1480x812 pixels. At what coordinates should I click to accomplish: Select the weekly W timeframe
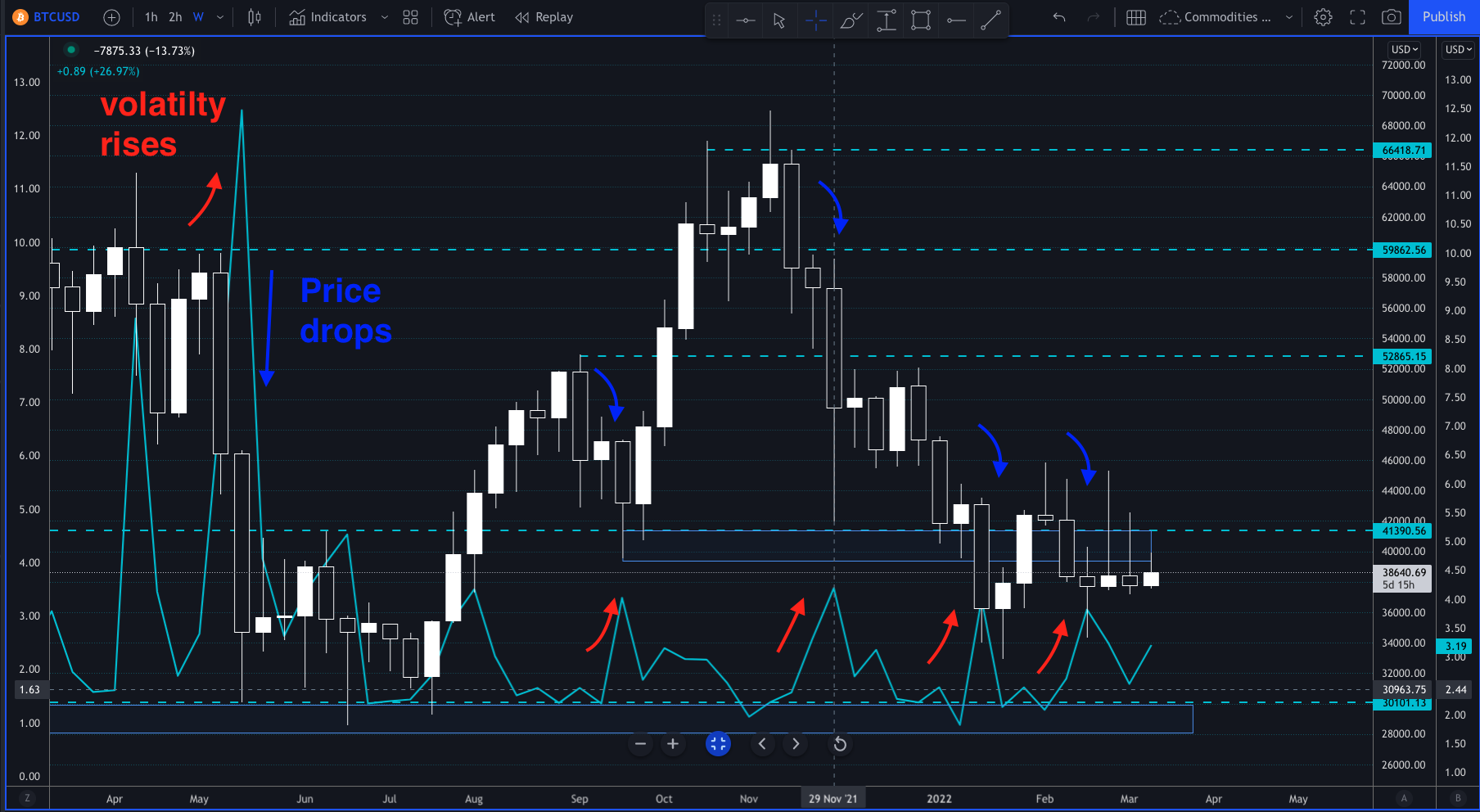tap(198, 17)
